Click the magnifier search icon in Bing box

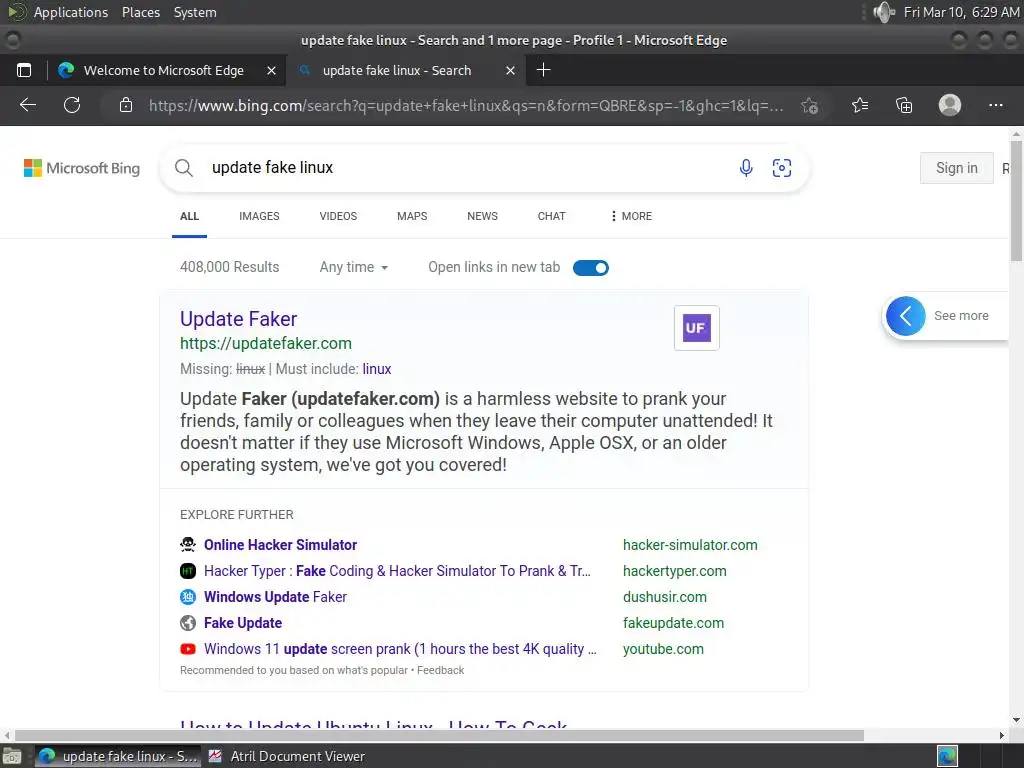click(184, 168)
